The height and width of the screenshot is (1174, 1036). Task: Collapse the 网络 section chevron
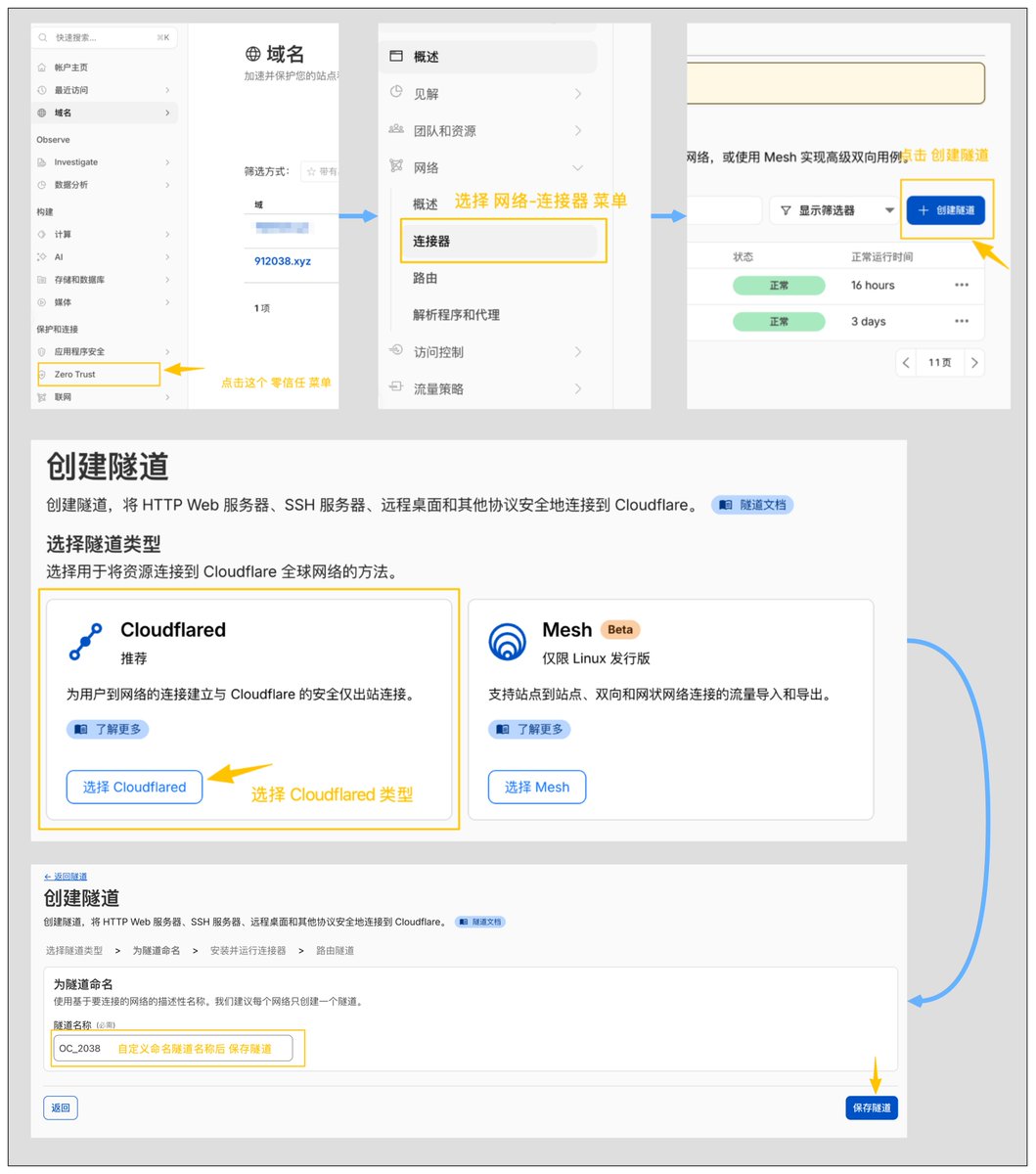tap(578, 168)
